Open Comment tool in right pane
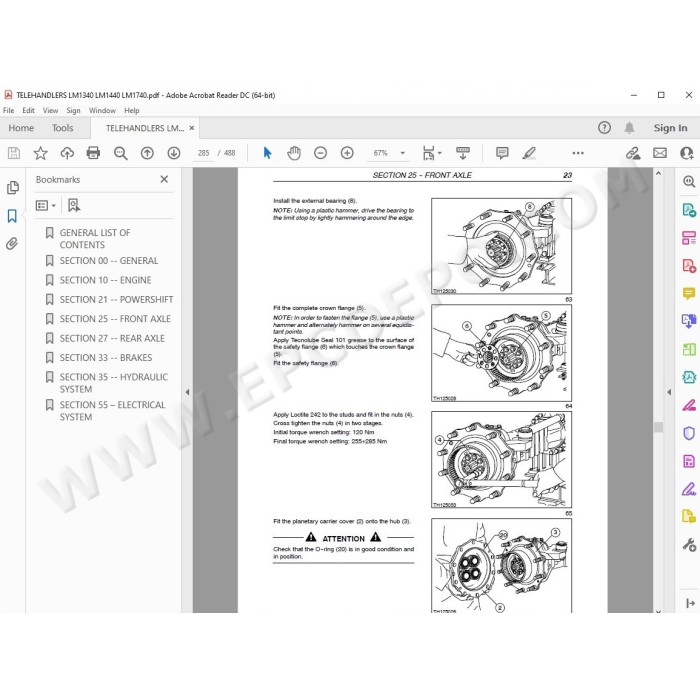This screenshot has height=700, width=700. 689,293
